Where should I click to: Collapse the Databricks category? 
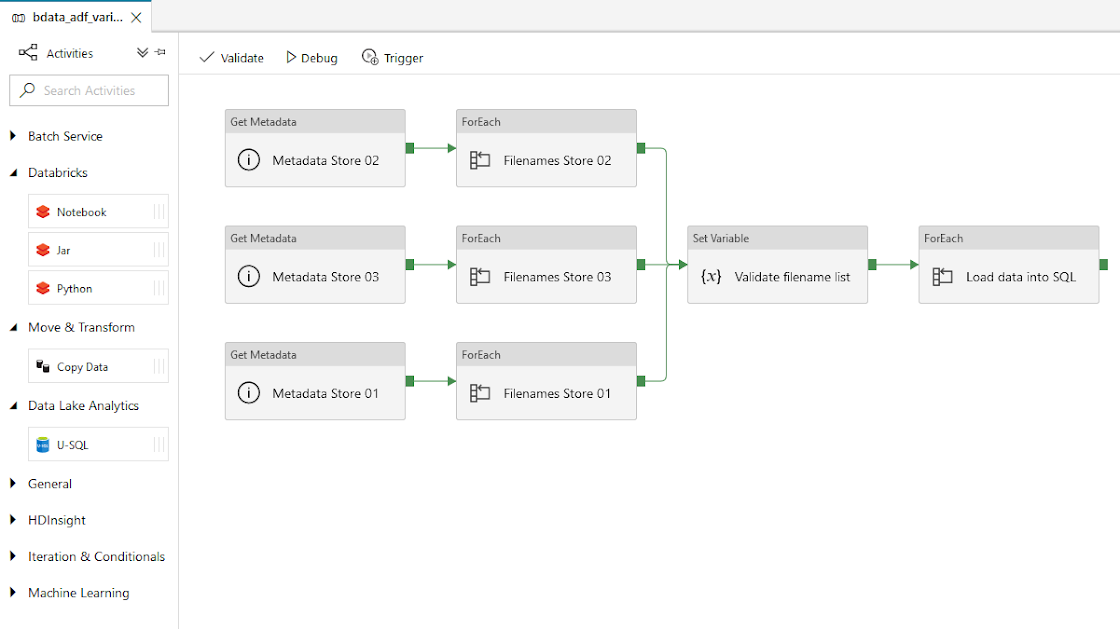coord(13,173)
